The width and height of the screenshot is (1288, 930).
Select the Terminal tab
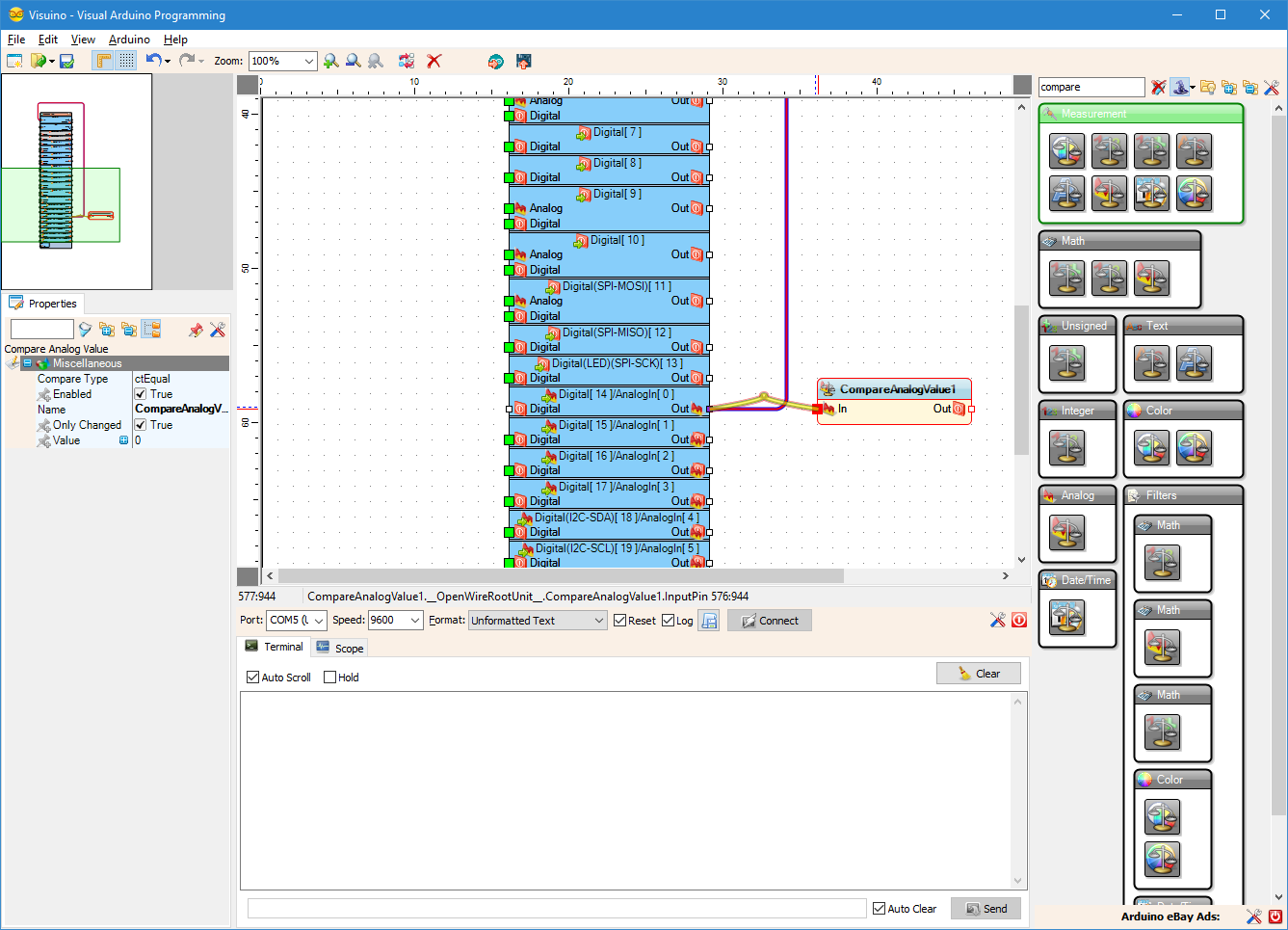click(x=275, y=647)
